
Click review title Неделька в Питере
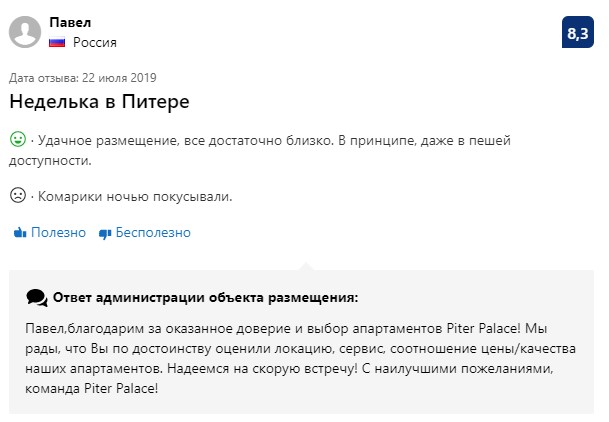tap(99, 102)
